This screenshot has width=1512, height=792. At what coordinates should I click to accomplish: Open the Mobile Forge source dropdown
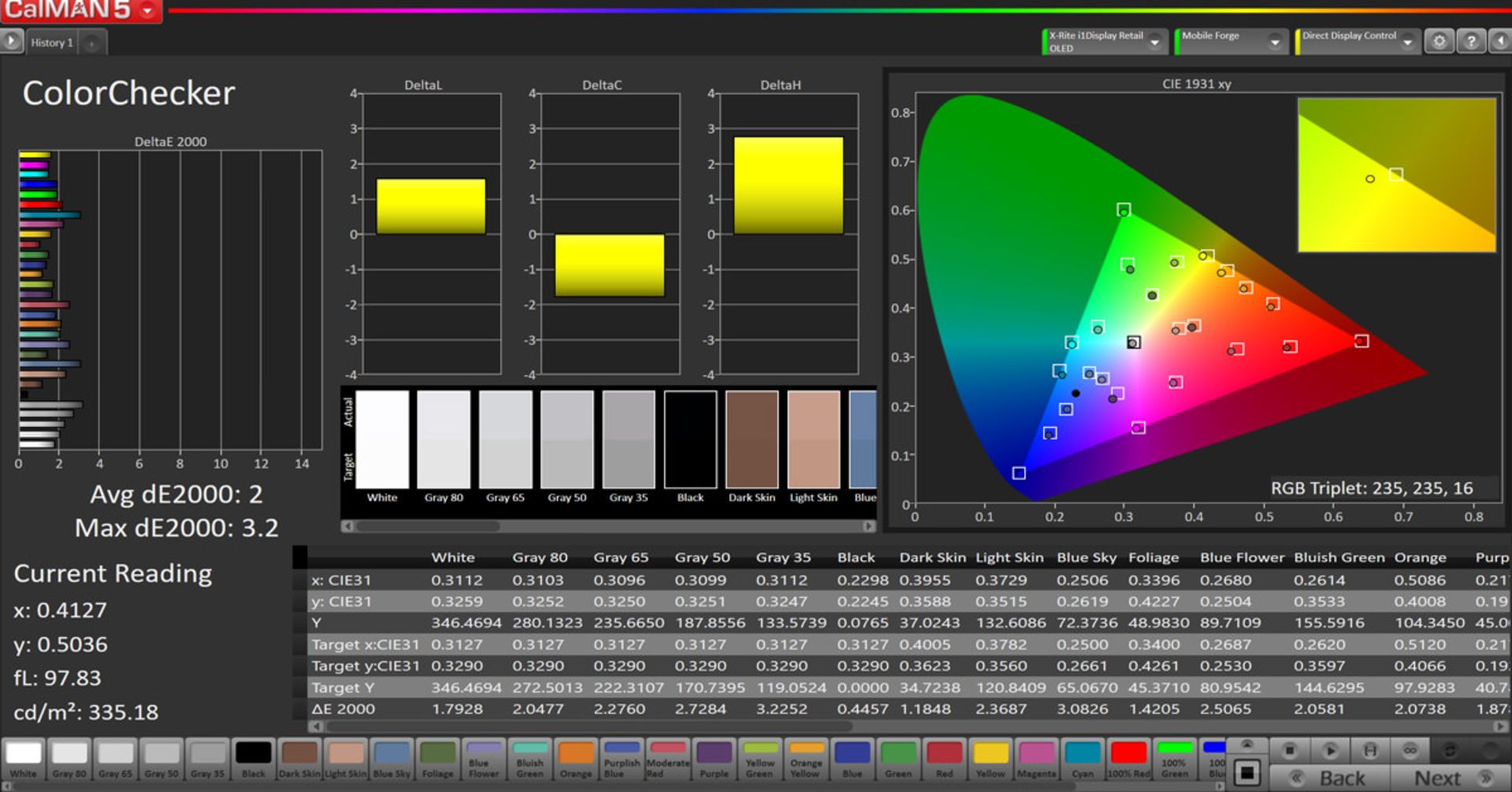click(x=1275, y=43)
